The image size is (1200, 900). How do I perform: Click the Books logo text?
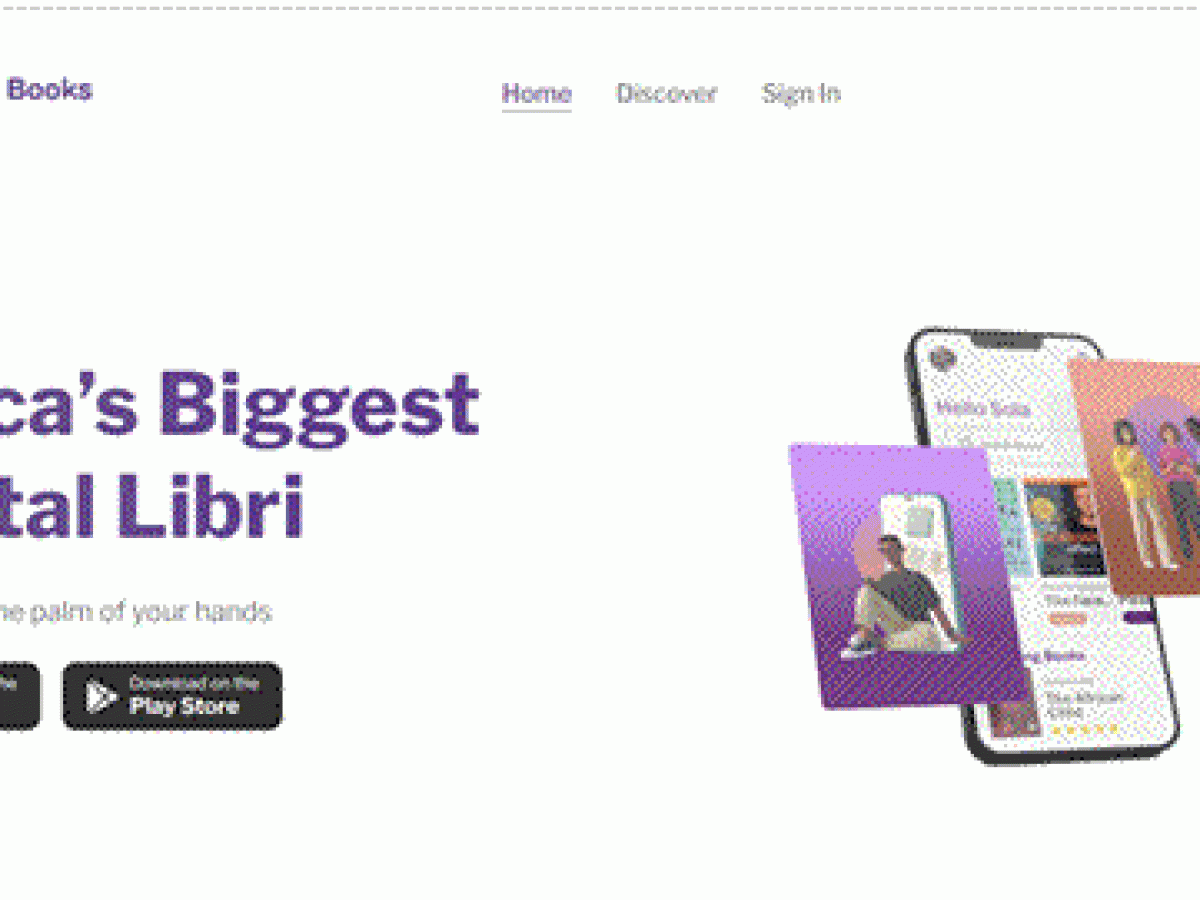pos(49,89)
